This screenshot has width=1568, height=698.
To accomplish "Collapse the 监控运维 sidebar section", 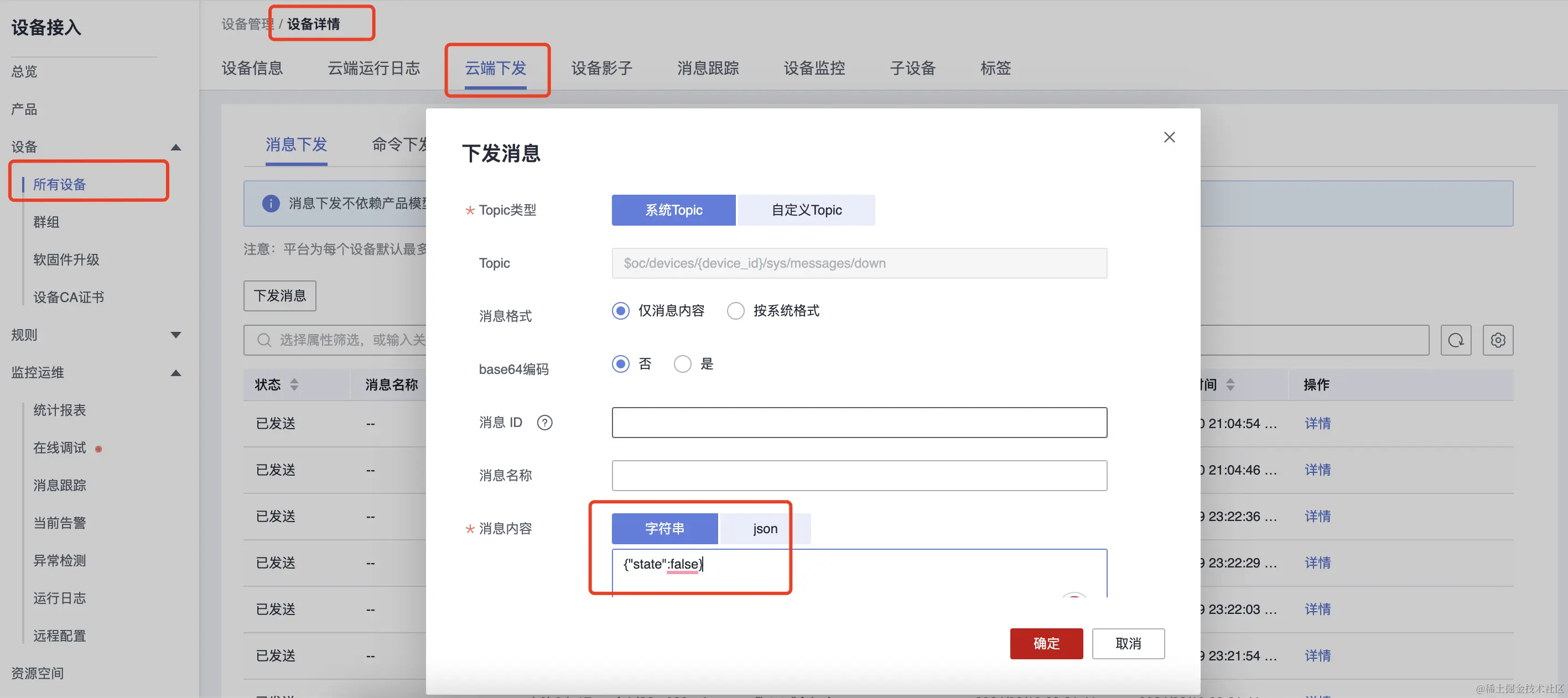I will pyautogui.click(x=176, y=373).
